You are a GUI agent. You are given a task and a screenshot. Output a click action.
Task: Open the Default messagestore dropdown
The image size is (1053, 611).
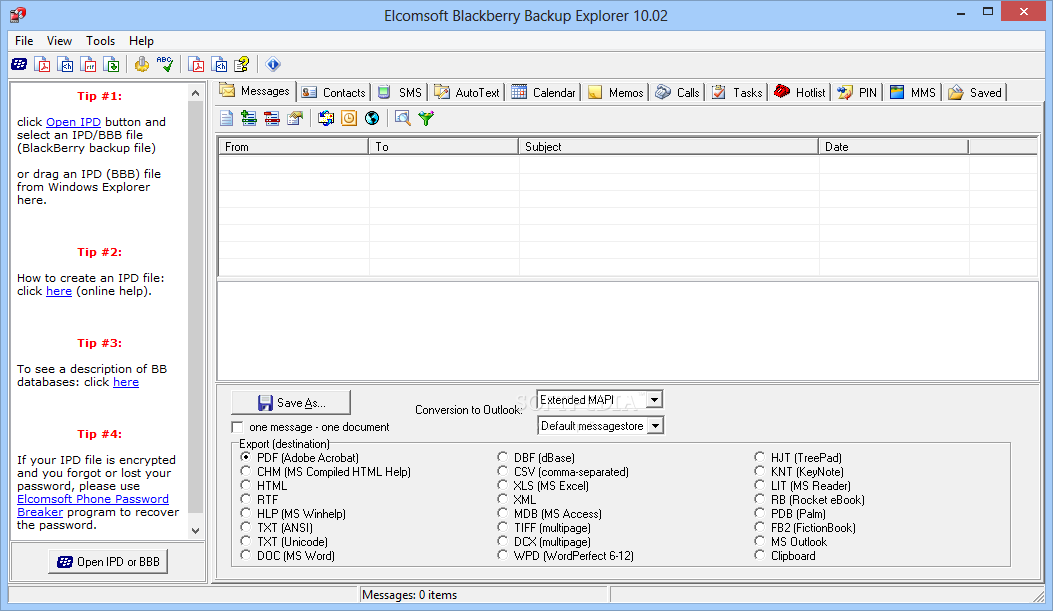(x=655, y=426)
